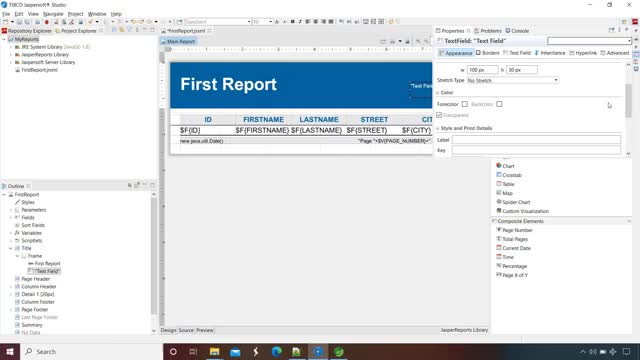The image size is (640, 360).
Task: Select the Chart element in the palette
Action: [505, 166]
